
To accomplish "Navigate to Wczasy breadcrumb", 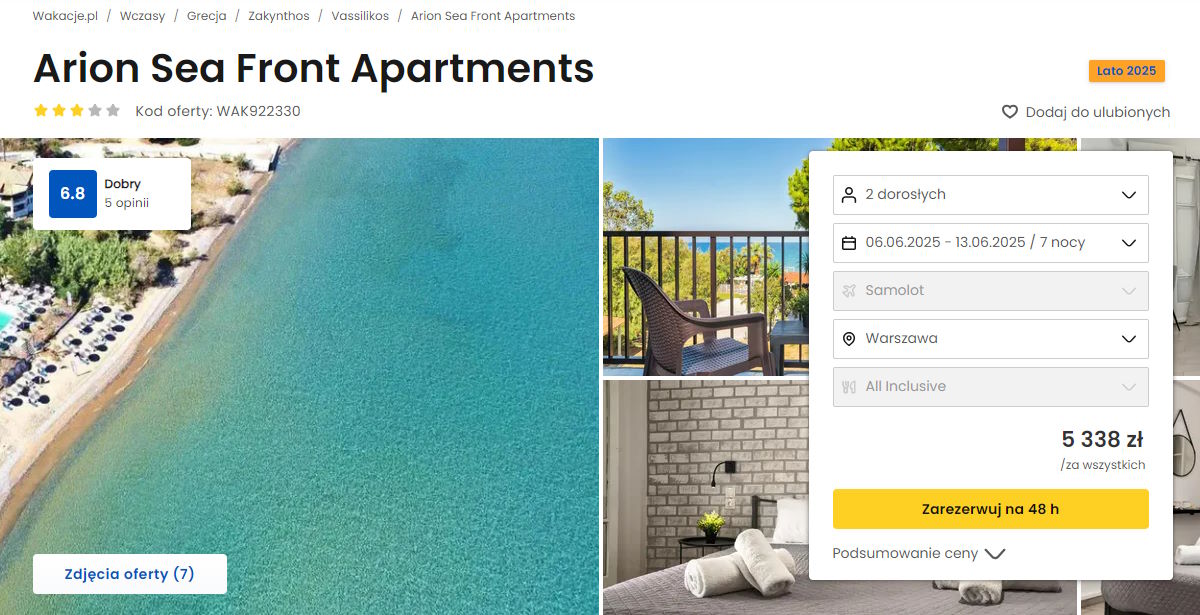I will (142, 16).
